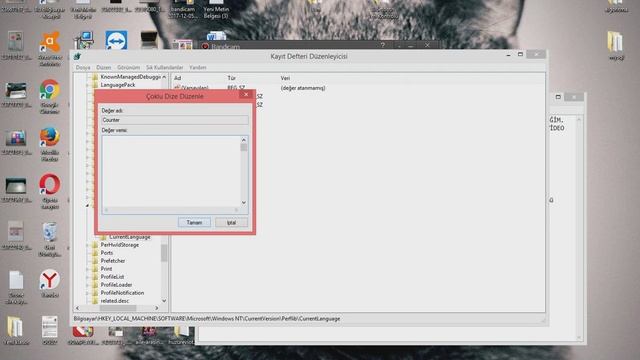Expand the ProfileList key node

pyautogui.click(x=88, y=277)
